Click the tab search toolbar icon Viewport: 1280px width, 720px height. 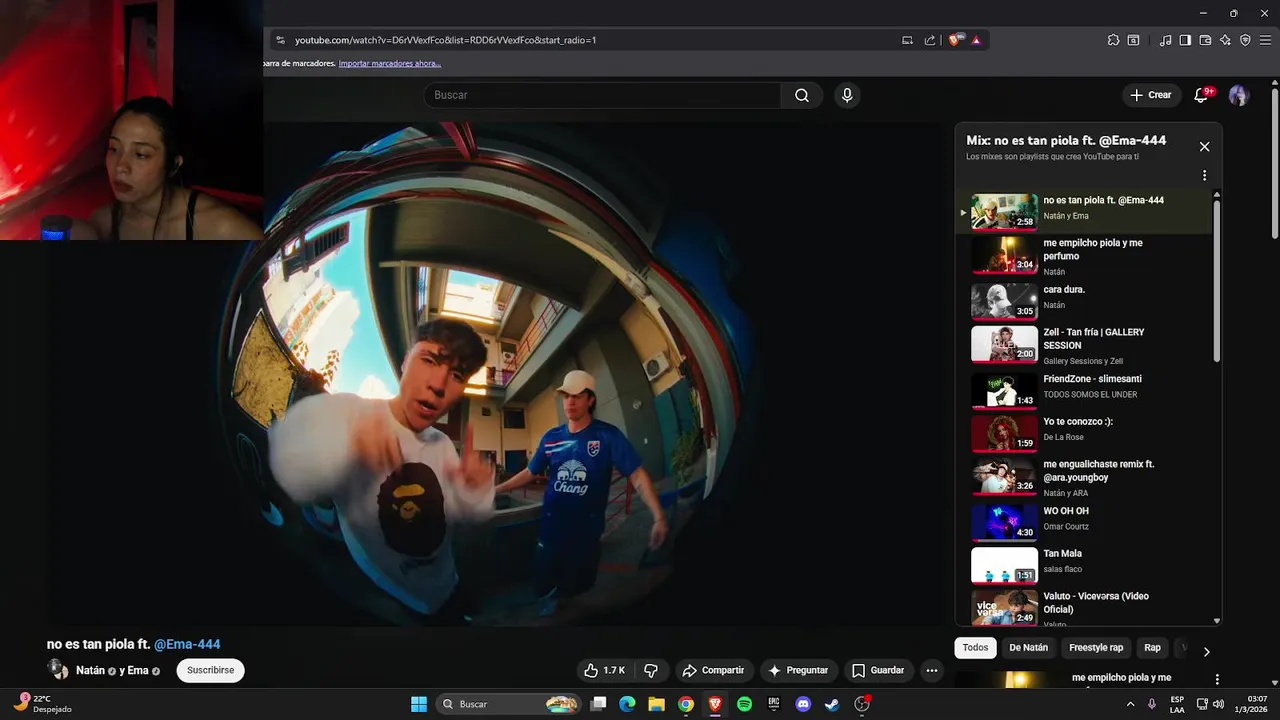click(x=1133, y=40)
